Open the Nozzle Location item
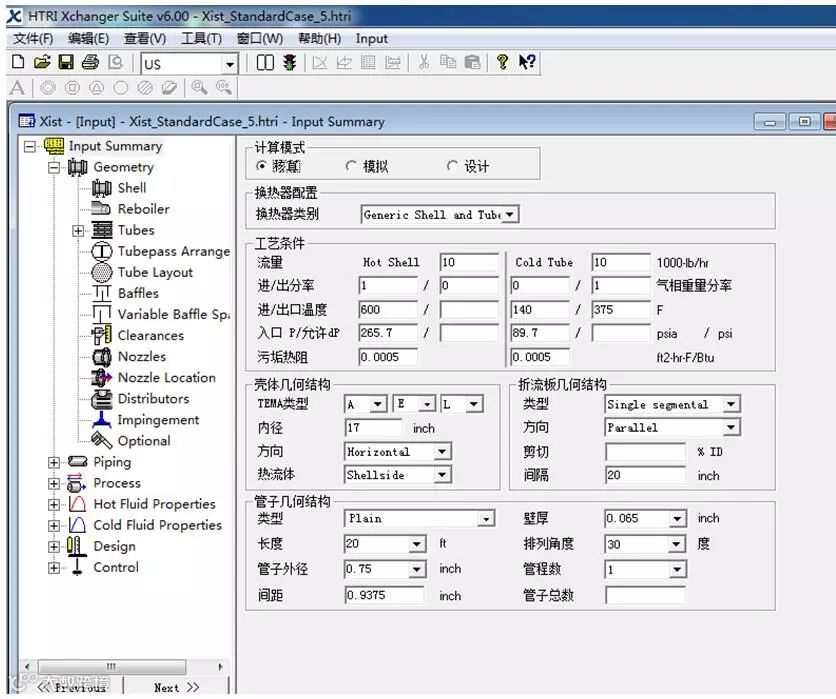The height and width of the screenshot is (699, 836). tap(167, 377)
